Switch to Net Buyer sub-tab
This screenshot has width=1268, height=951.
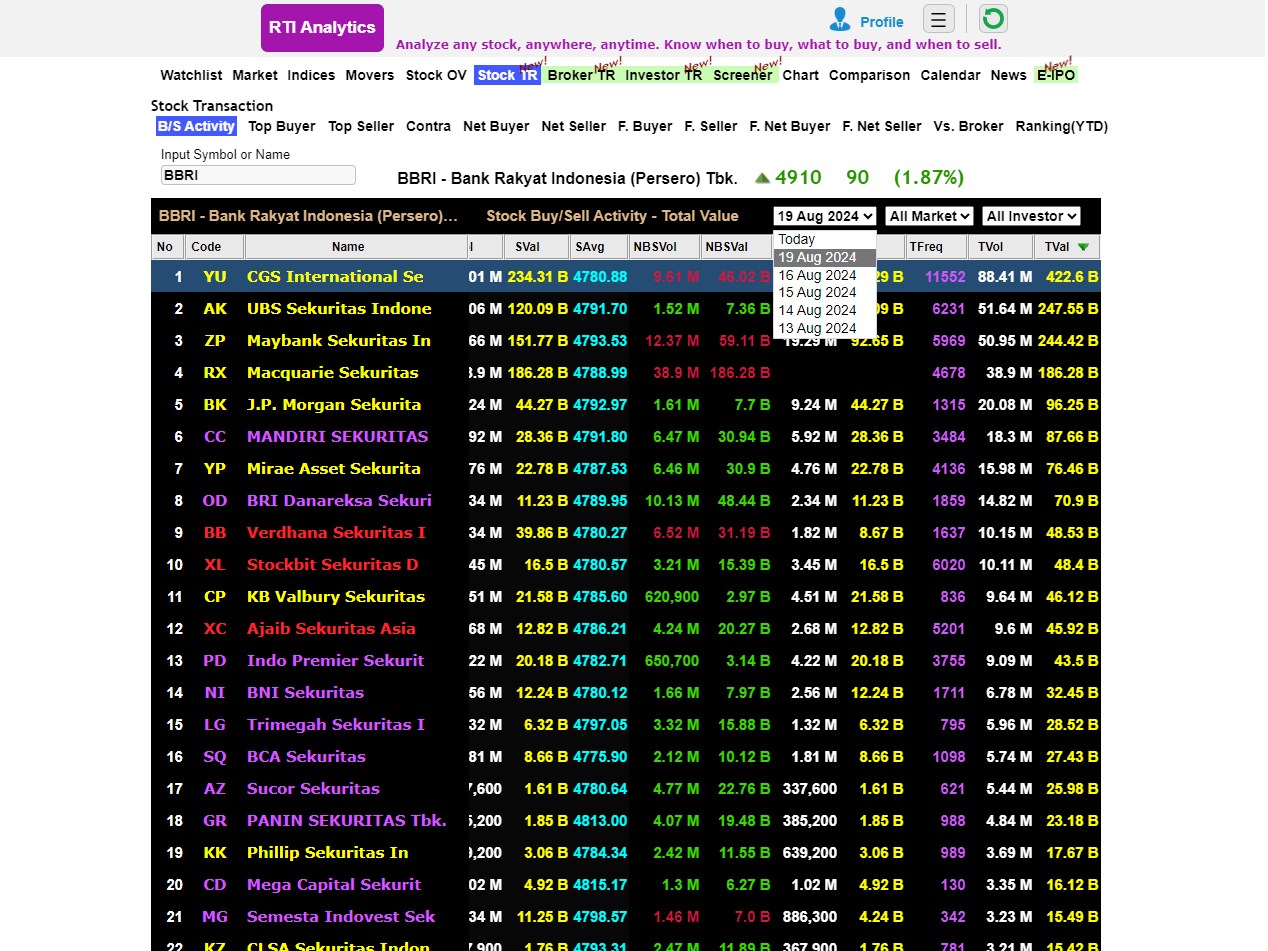coord(496,126)
